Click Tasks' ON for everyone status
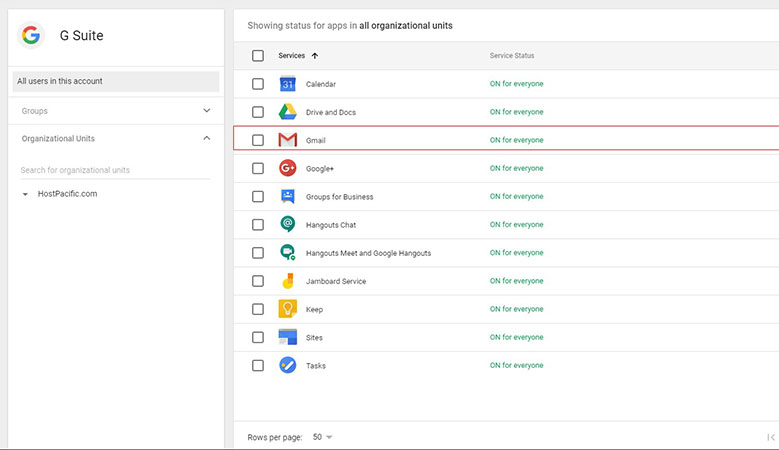The image size is (779, 450). pyautogui.click(x=517, y=365)
